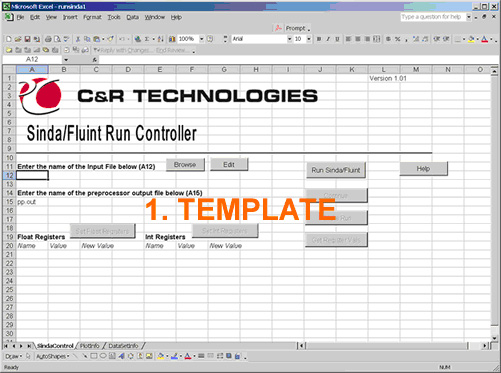
Task: Toggle Bold formatting
Action: [x=319, y=39]
